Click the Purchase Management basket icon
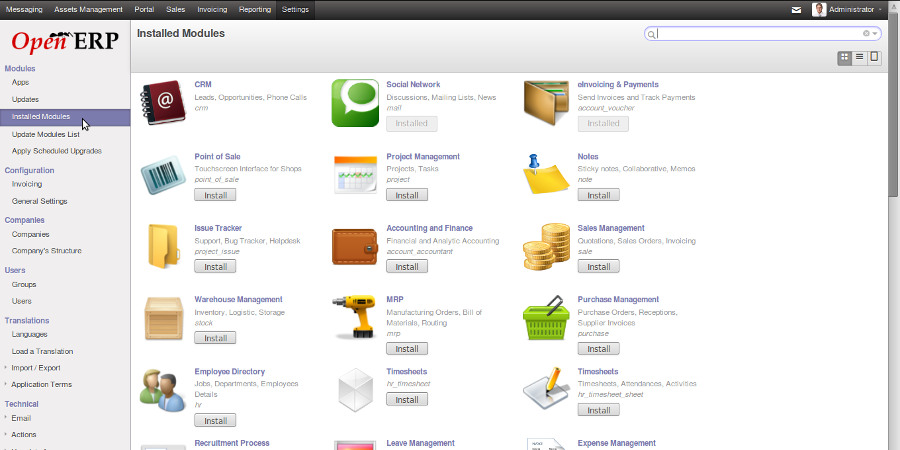Image resolution: width=900 pixels, height=450 pixels. pos(546,318)
